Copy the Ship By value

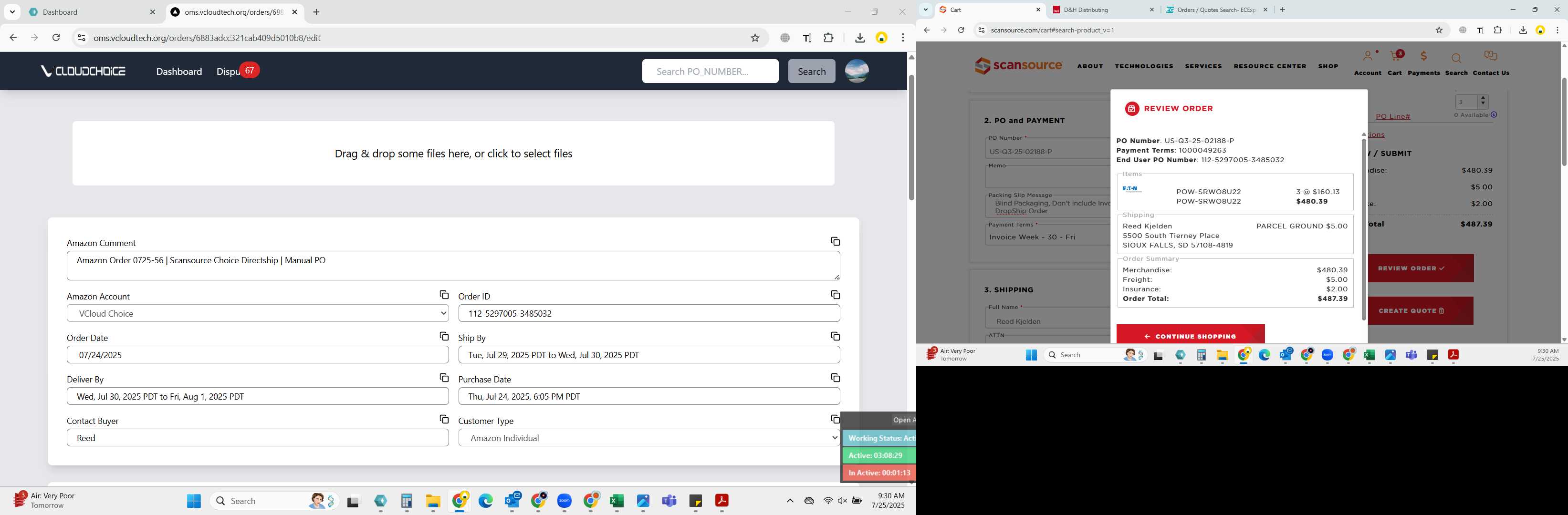[x=835, y=336]
